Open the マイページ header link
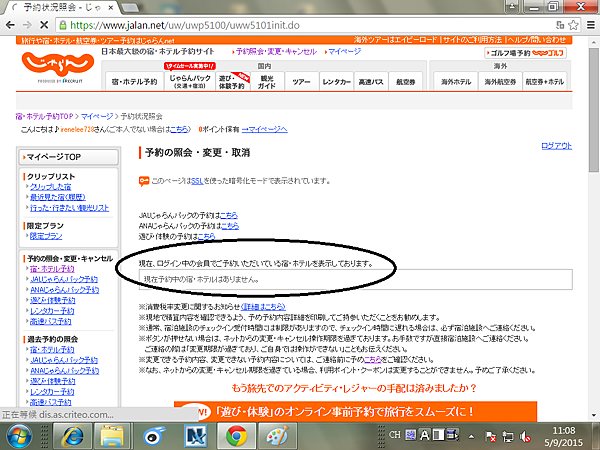The image size is (600, 450). click(x=343, y=51)
